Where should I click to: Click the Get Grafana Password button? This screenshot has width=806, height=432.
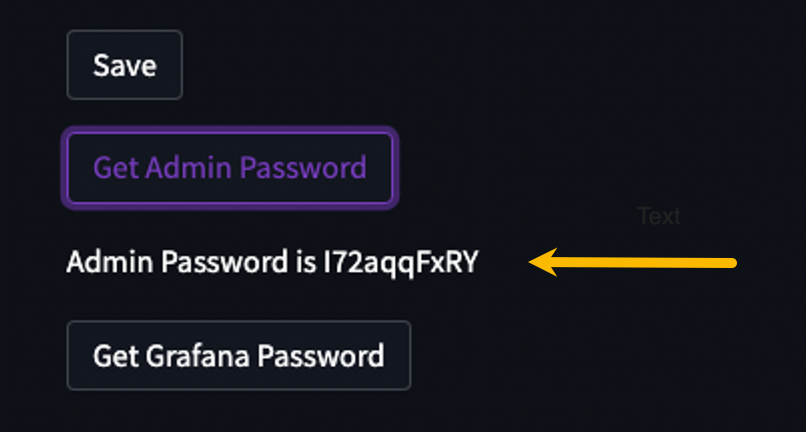pyautogui.click(x=238, y=356)
